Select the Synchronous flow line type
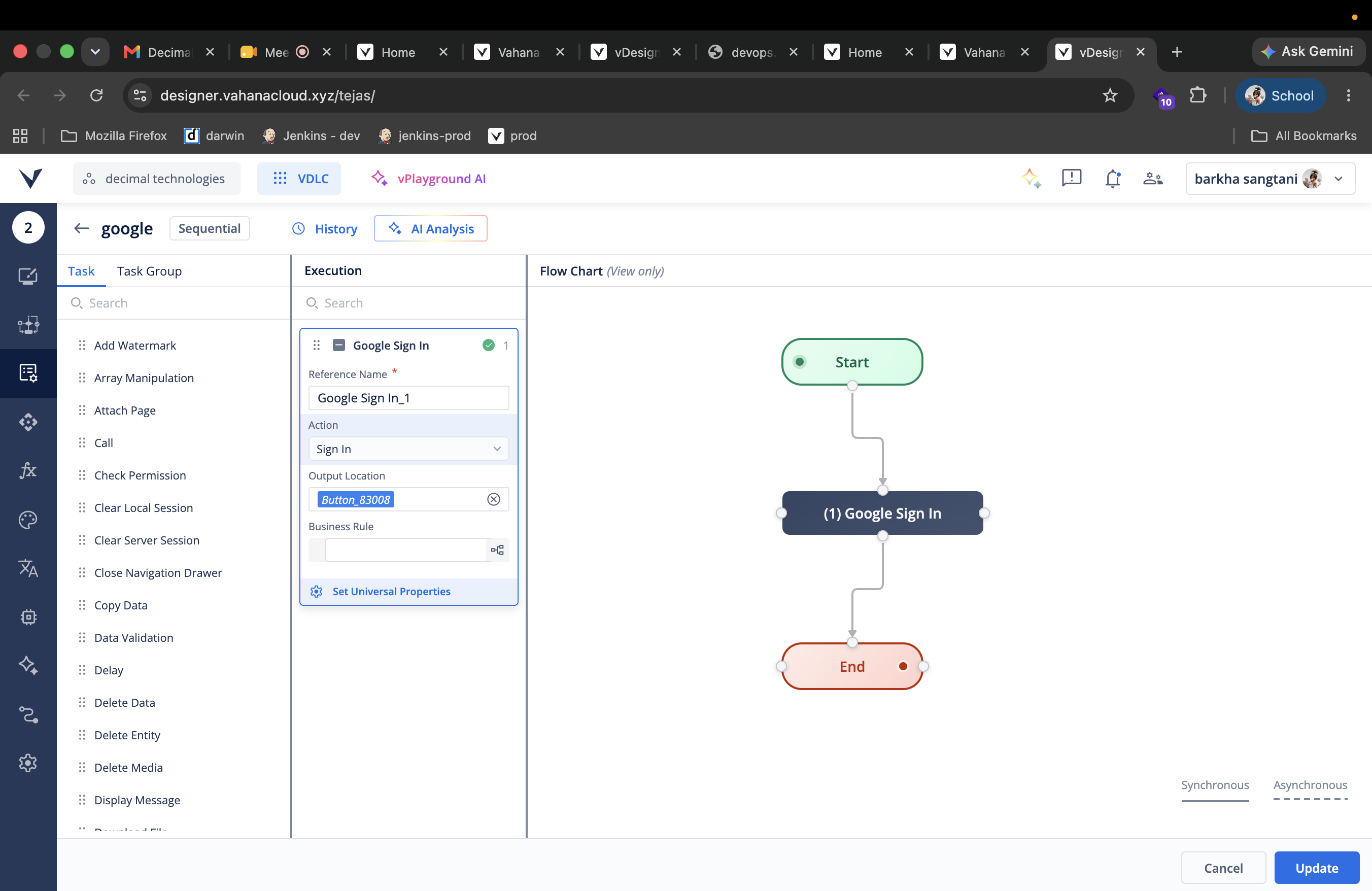The image size is (1372, 891). [x=1215, y=785]
